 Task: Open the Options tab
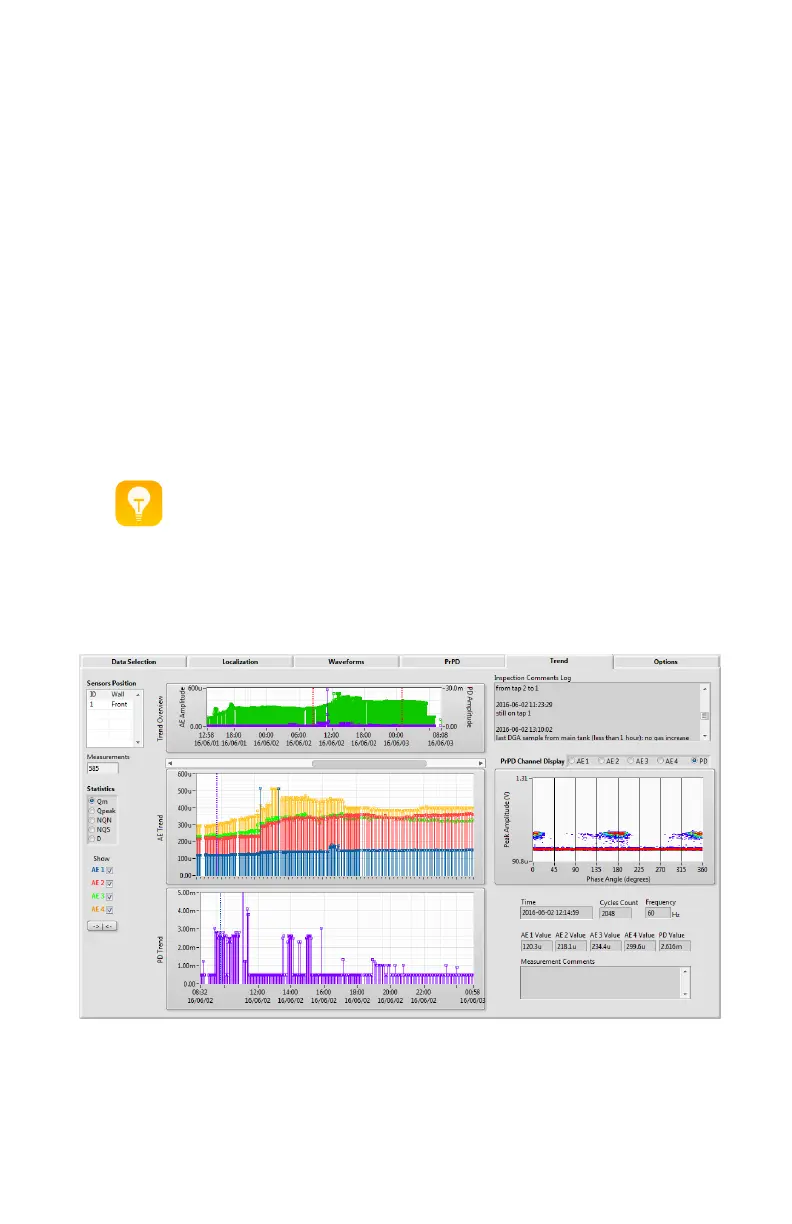point(665,661)
